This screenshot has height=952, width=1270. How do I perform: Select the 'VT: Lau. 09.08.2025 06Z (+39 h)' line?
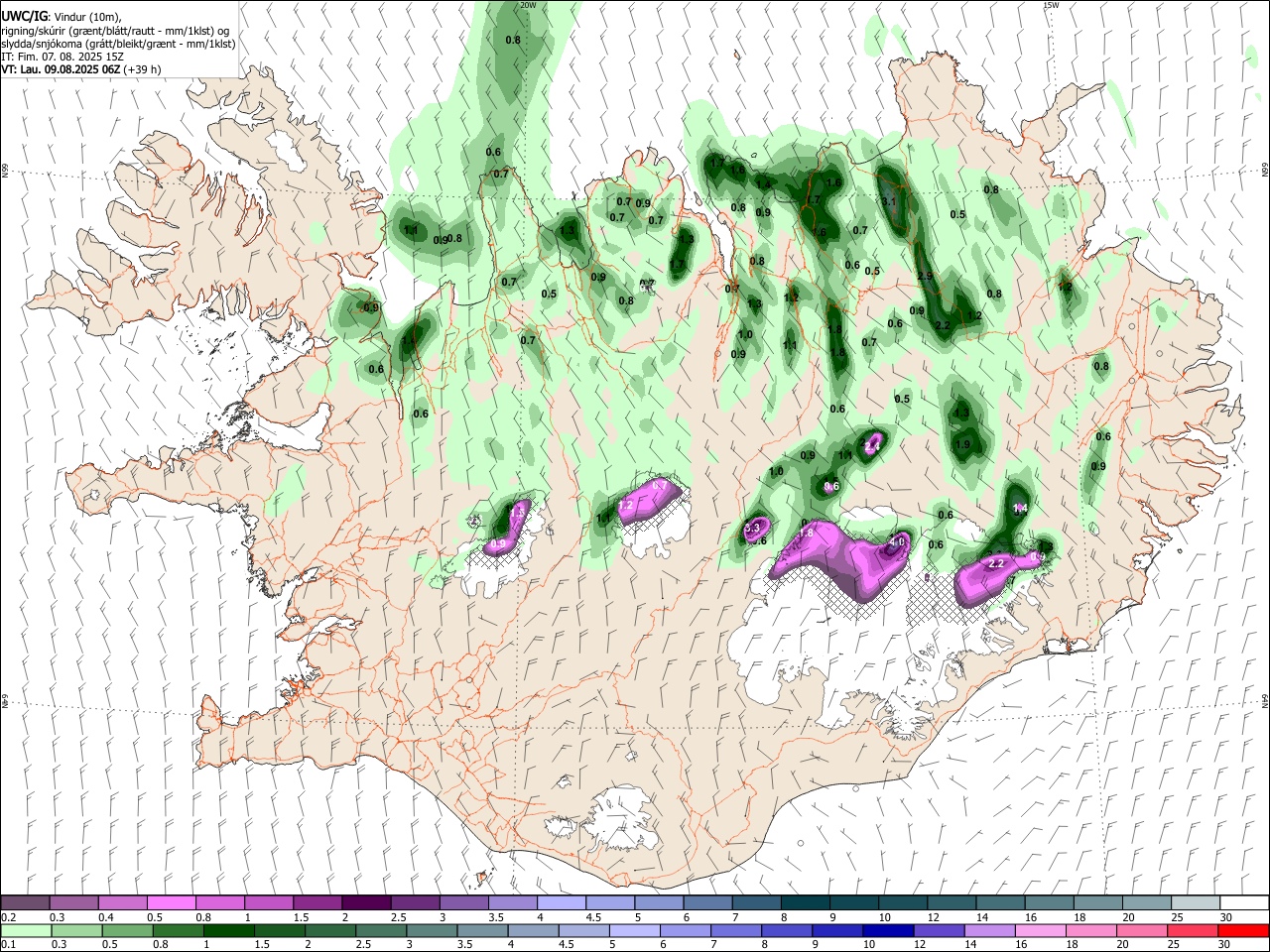click(81, 69)
